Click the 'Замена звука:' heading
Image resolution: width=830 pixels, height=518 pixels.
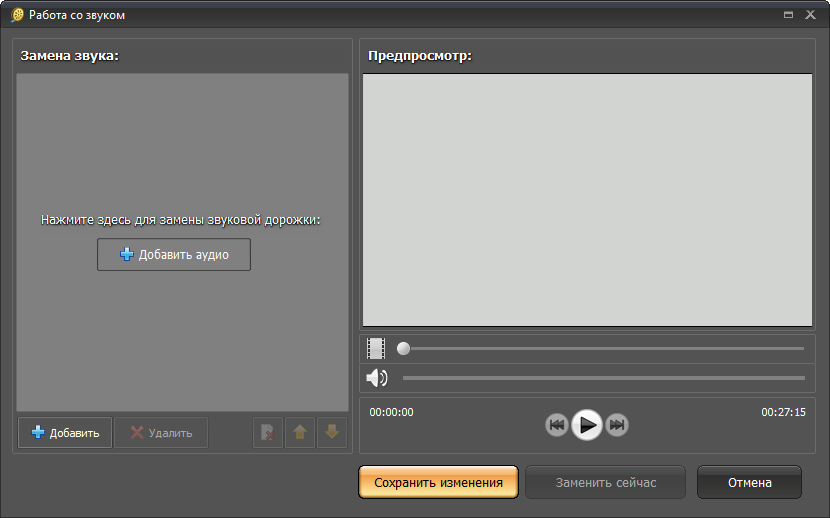click(x=69, y=56)
